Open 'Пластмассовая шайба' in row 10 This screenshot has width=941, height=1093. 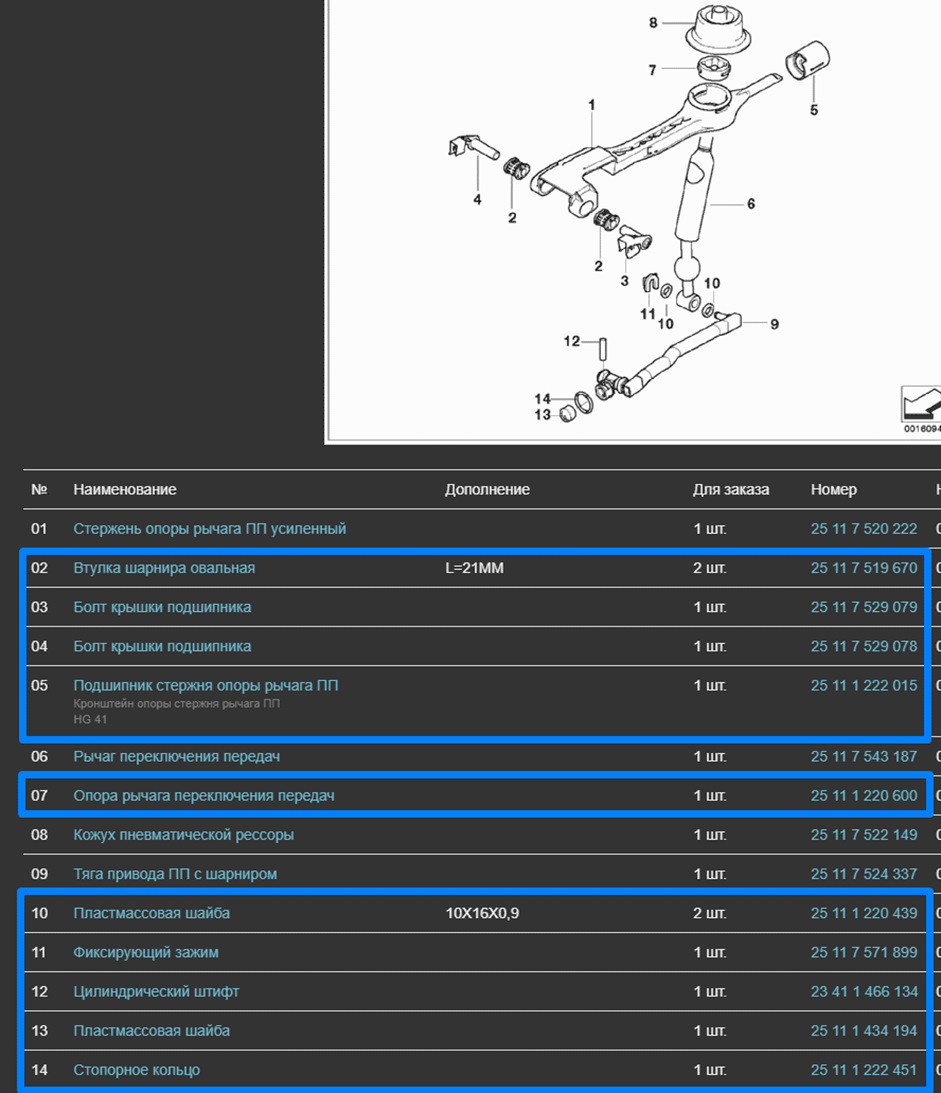pos(151,912)
